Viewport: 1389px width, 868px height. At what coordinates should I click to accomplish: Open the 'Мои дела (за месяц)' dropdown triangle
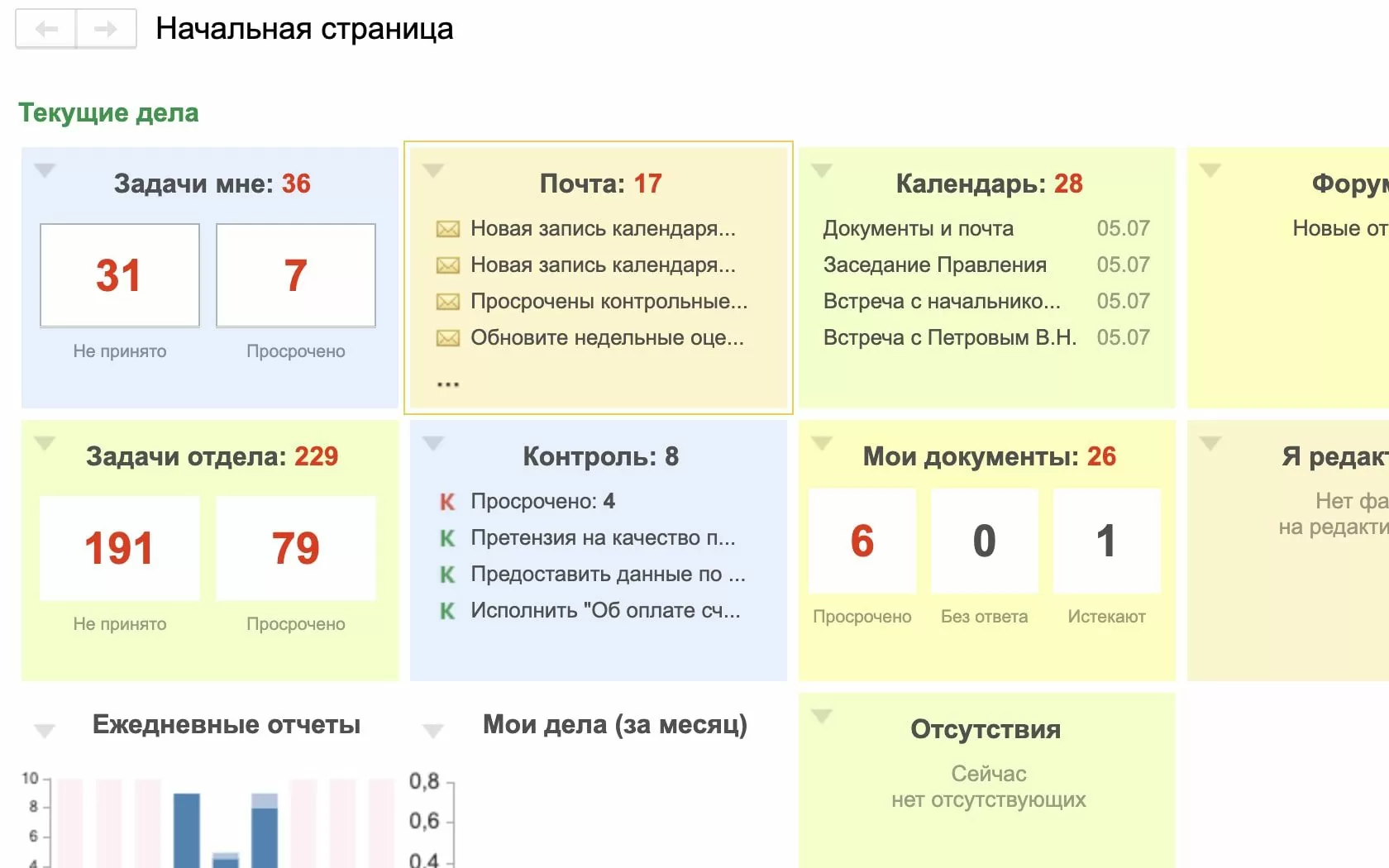point(433,731)
